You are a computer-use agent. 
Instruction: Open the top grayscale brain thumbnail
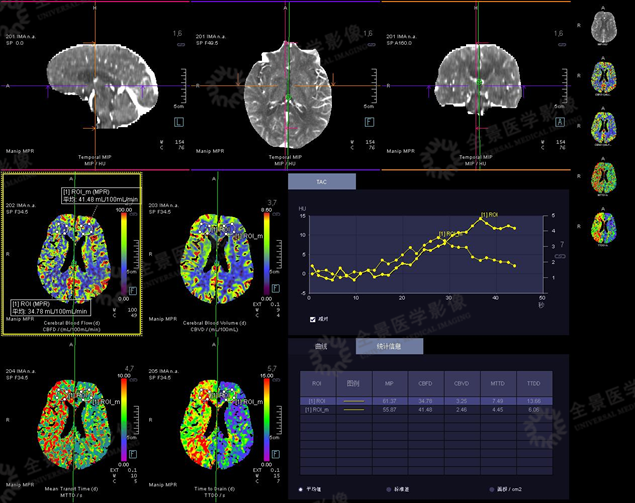(x=604, y=27)
